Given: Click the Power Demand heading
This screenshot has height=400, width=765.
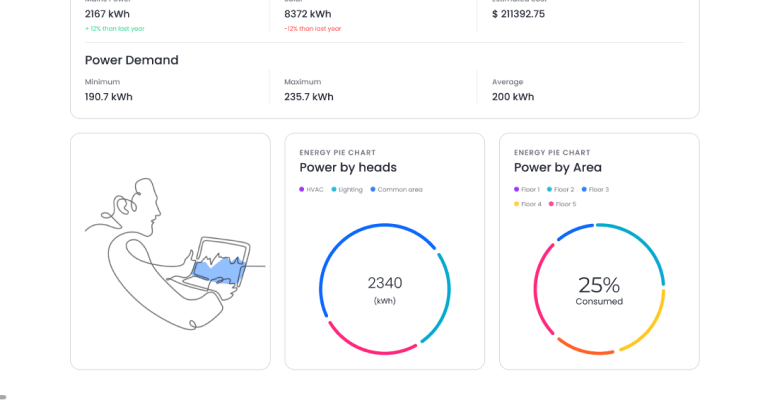Looking at the screenshot, I should tap(132, 60).
